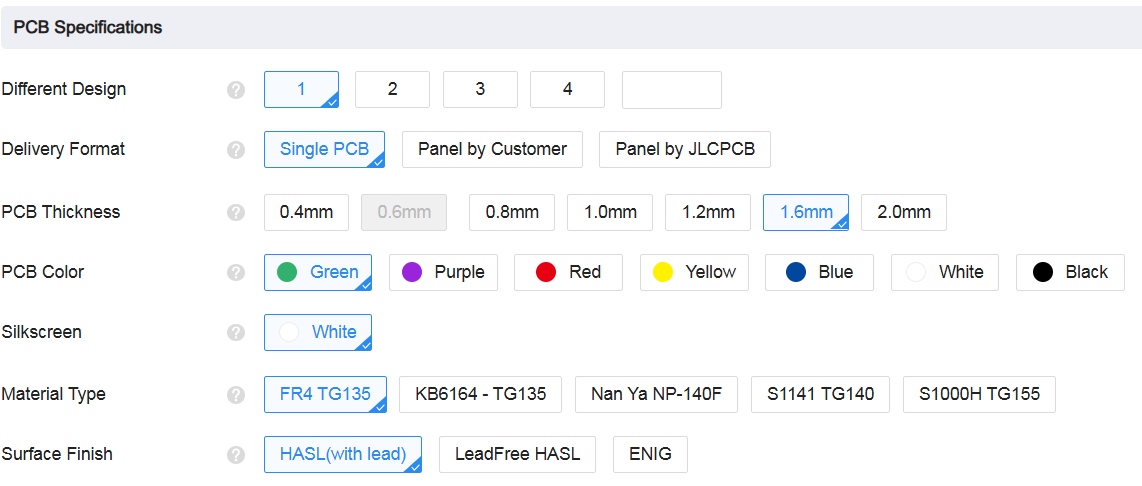The image size is (1142, 486).
Task: Pick Purple PCB color
Action: (x=443, y=272)
